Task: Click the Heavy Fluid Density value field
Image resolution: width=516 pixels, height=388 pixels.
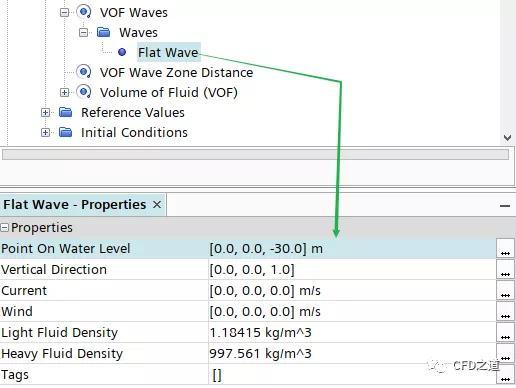Action: (x=352, y=353)
